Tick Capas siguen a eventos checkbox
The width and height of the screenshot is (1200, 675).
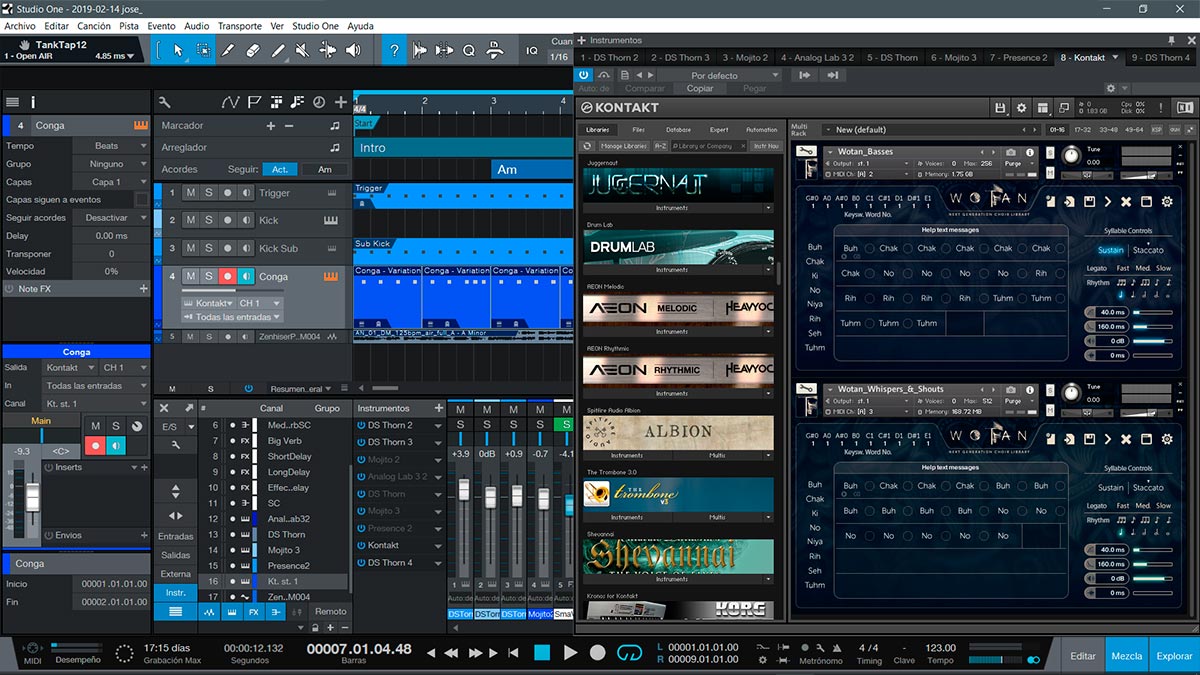coord(141,200)
